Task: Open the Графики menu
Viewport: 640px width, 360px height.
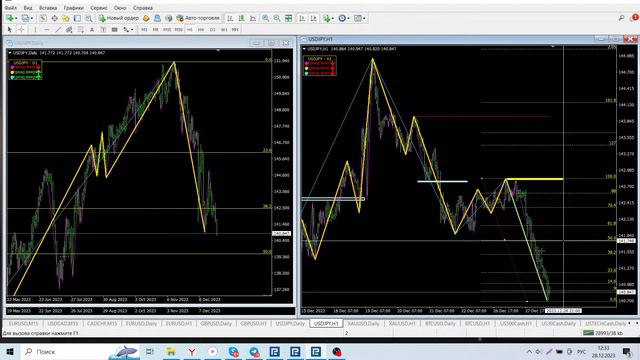Action: [x=73, y=8]
